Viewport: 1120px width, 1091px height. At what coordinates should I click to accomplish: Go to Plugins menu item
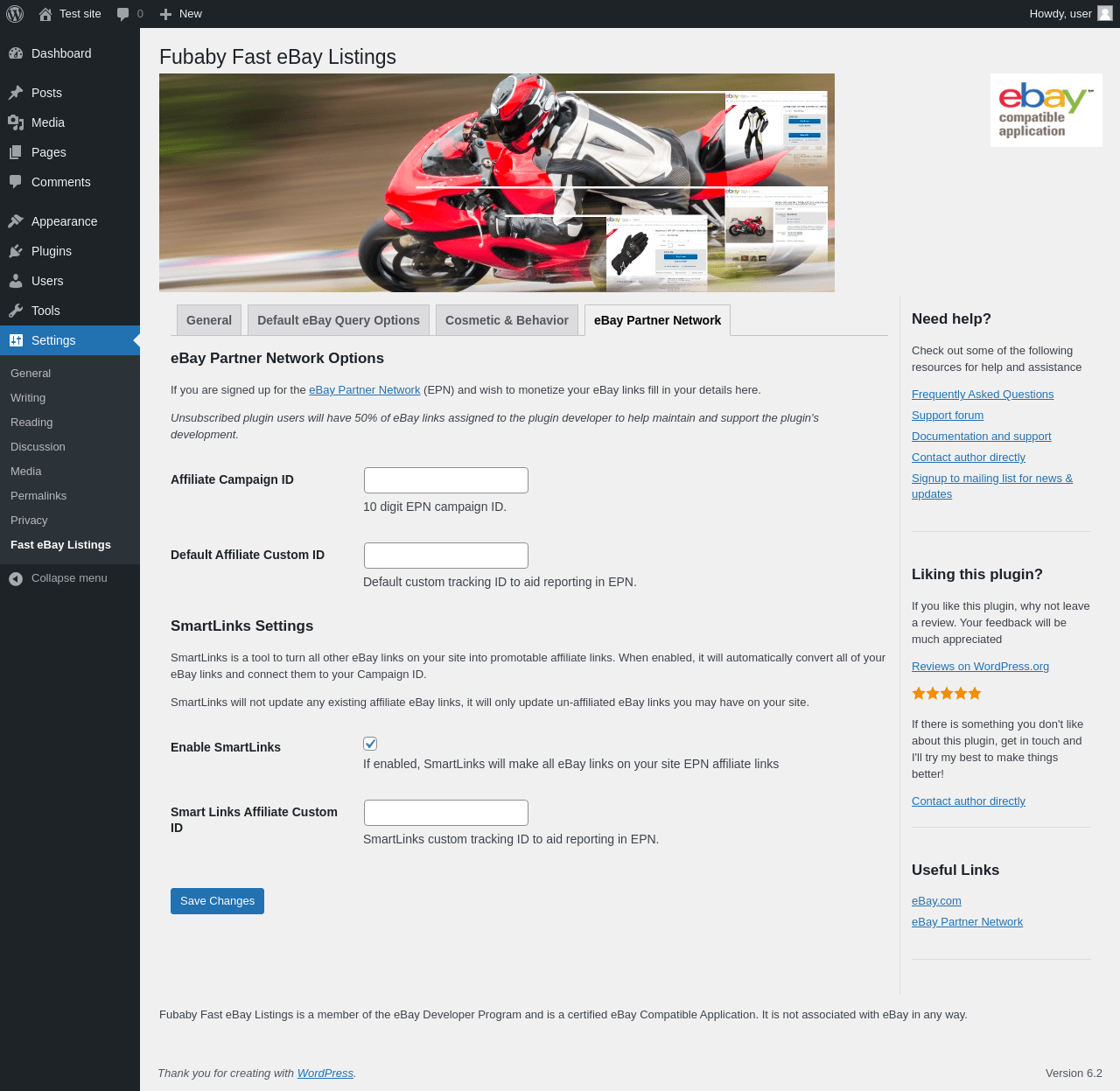[x=70, y=251]
